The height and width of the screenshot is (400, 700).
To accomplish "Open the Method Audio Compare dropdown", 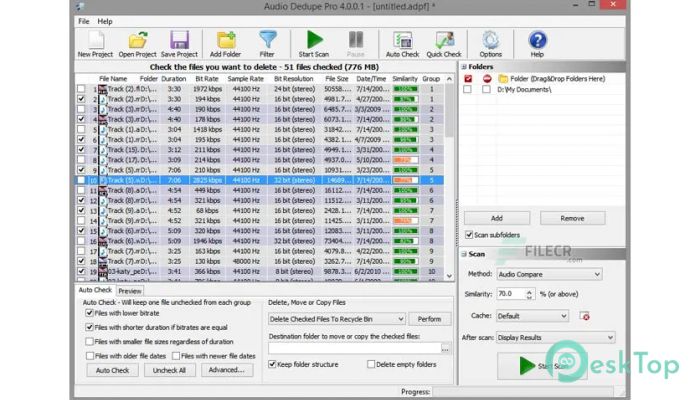I will pos(549,274).
